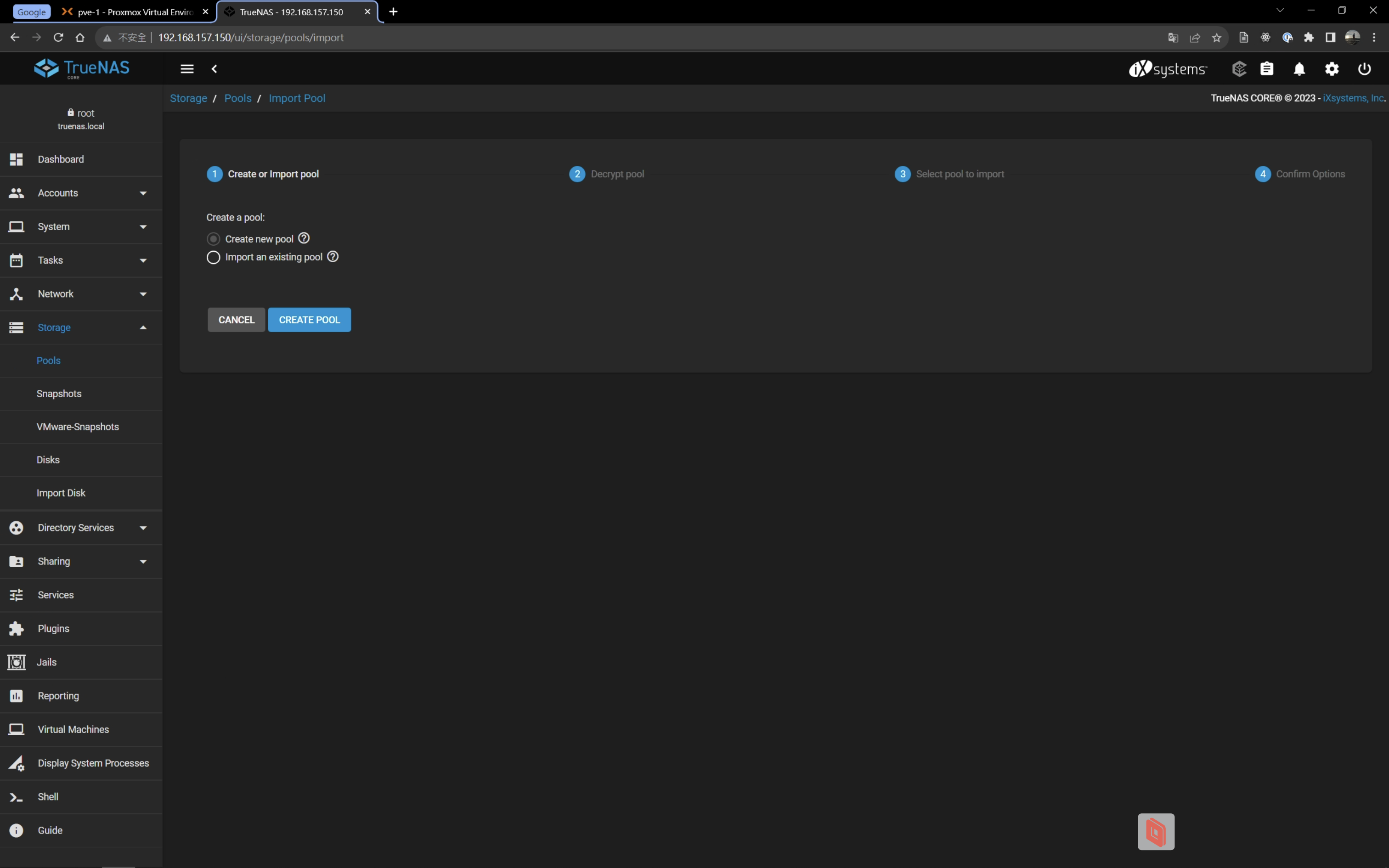Viewport: 1389px width, 868px height.
Task: Click the collapse sidebar chevron icon
Action: (214, 69)
